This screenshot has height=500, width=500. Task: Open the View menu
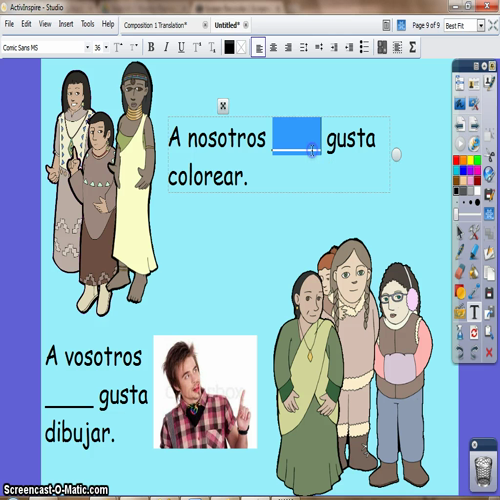pyautogui.click(x=45, y=24)
